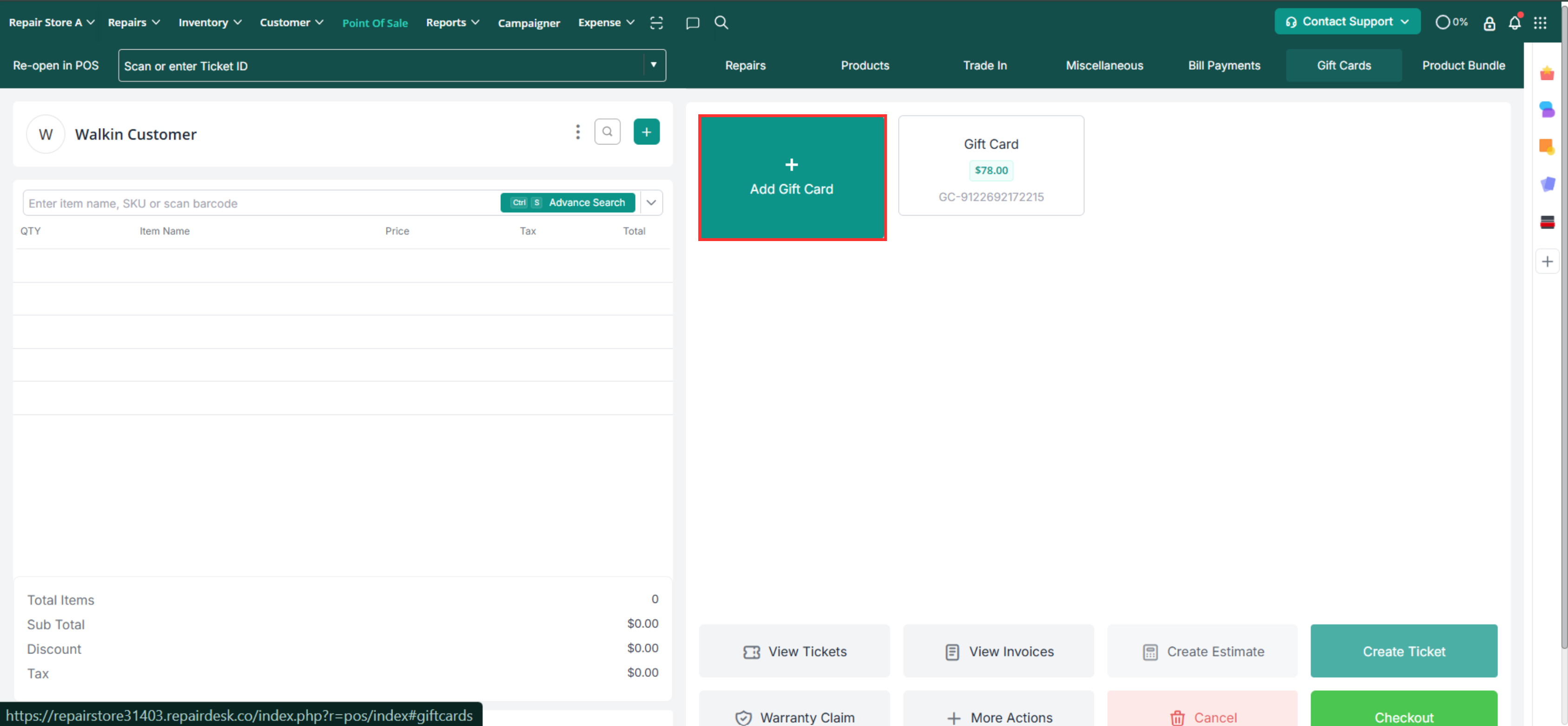Switch to the Trade In tab

click(x=984, y=65)
